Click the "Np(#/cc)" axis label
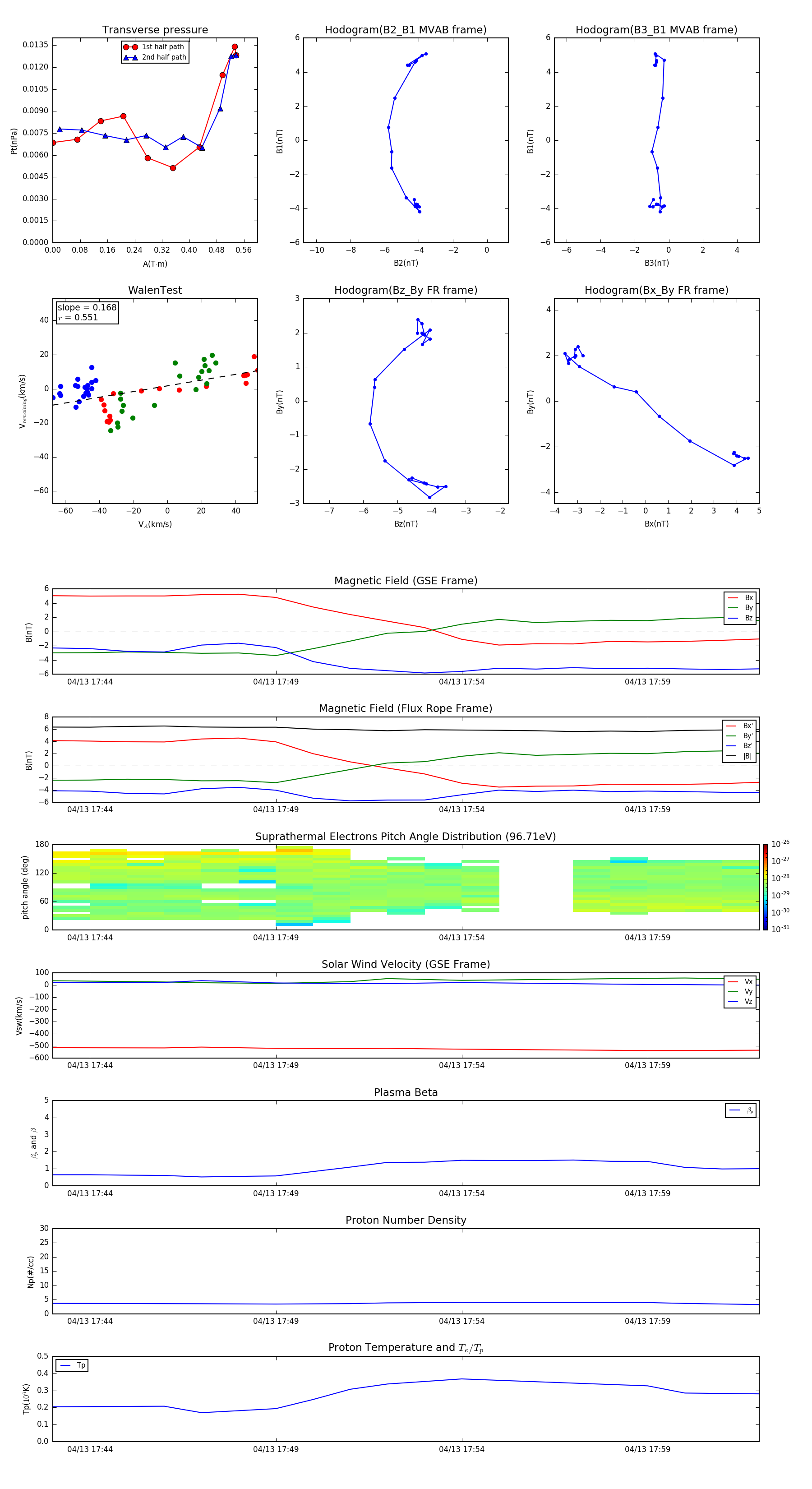The height and width of the screenshot is (1489, 812). click(31, 1272)
